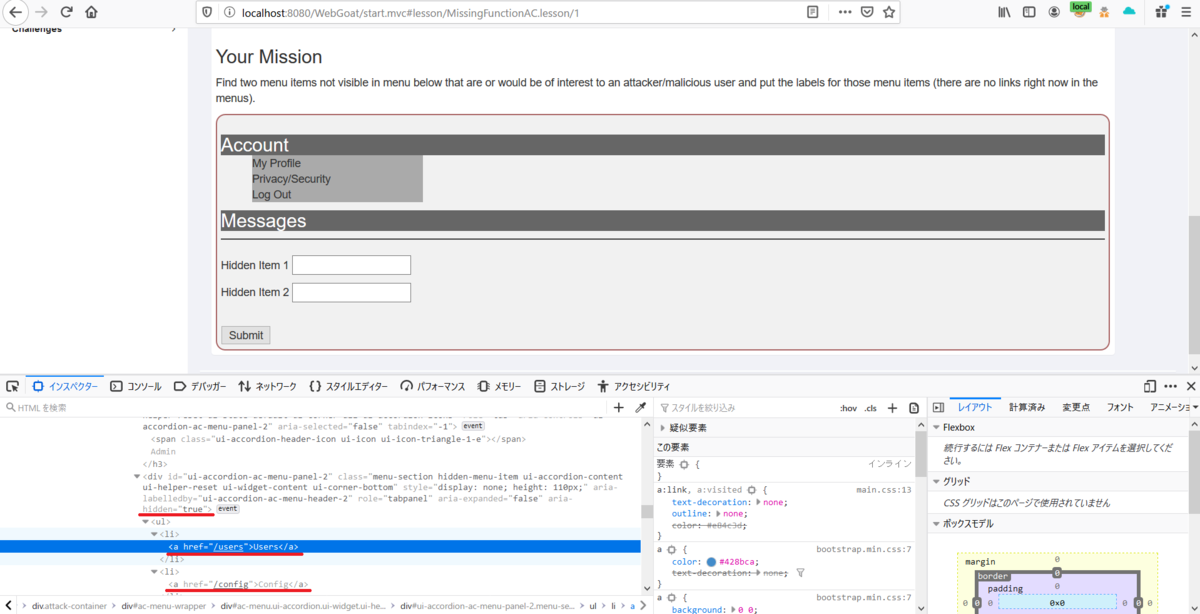
Task: Open the Firefox account avatar icon
Action: [x=1054, y=12]
